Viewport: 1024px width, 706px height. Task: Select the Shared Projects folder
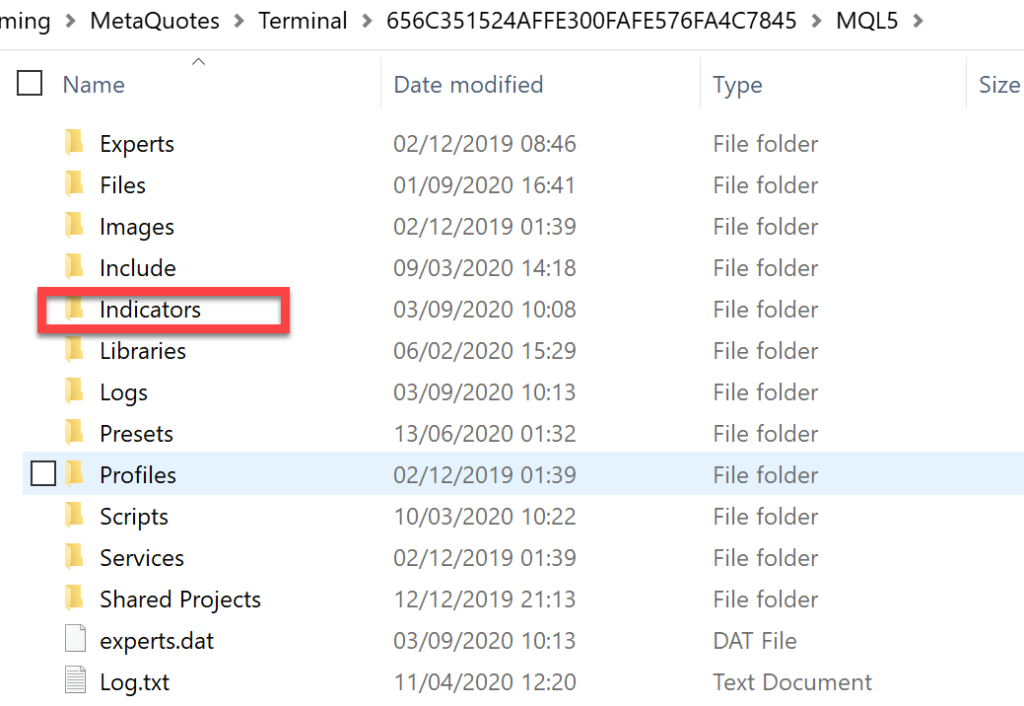tap(180, 599)
